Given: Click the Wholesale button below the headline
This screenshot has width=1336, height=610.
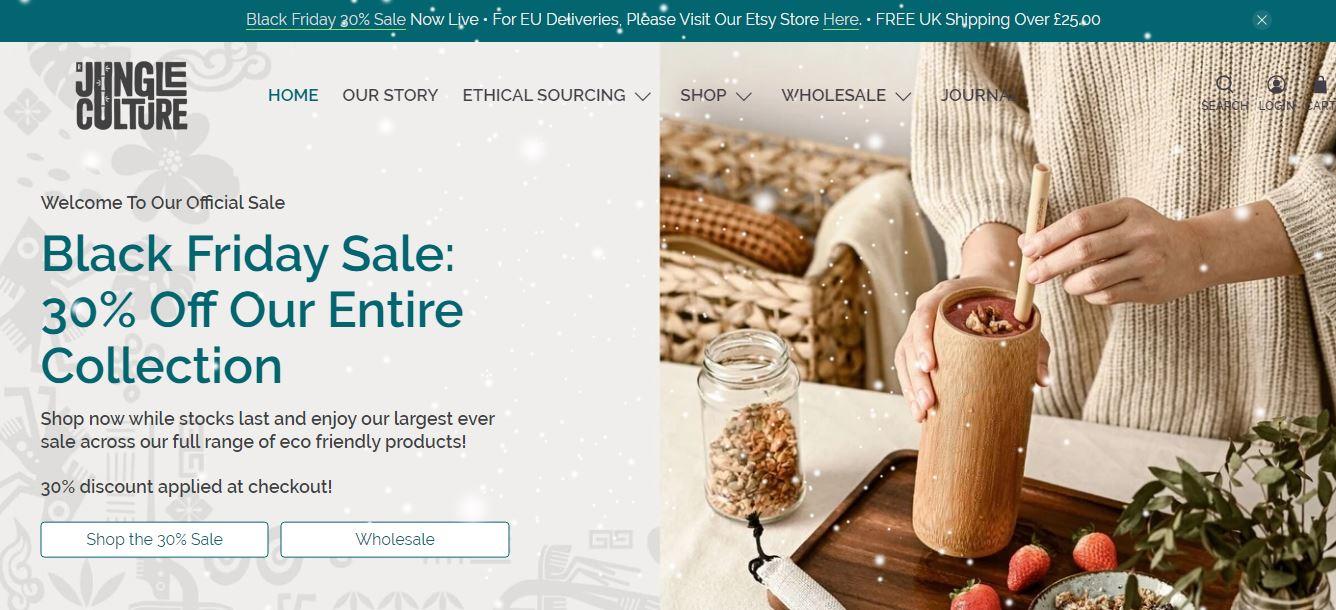Looking at the screenshot, I should 395,539.
